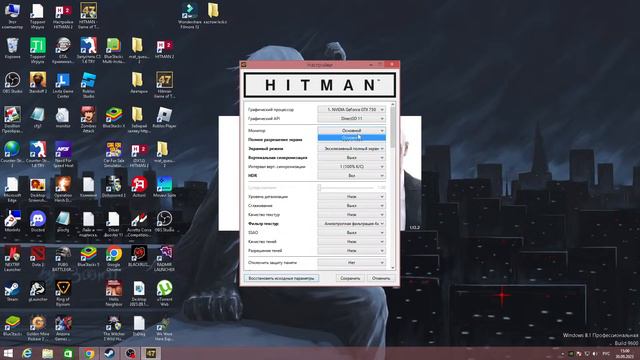Select the gLauncher desktop icon
Viewport: 640px width, 360px height.
(x=38, y=291)
